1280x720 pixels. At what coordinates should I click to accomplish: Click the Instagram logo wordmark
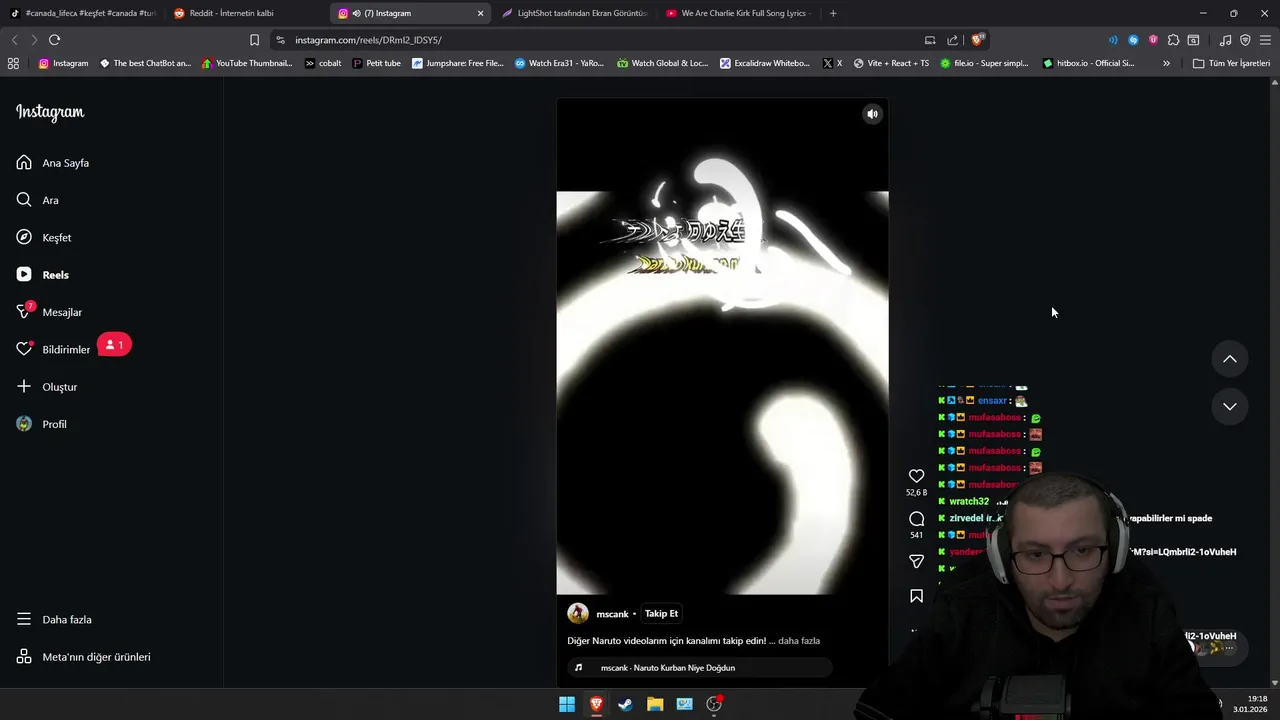click(50, 112)
